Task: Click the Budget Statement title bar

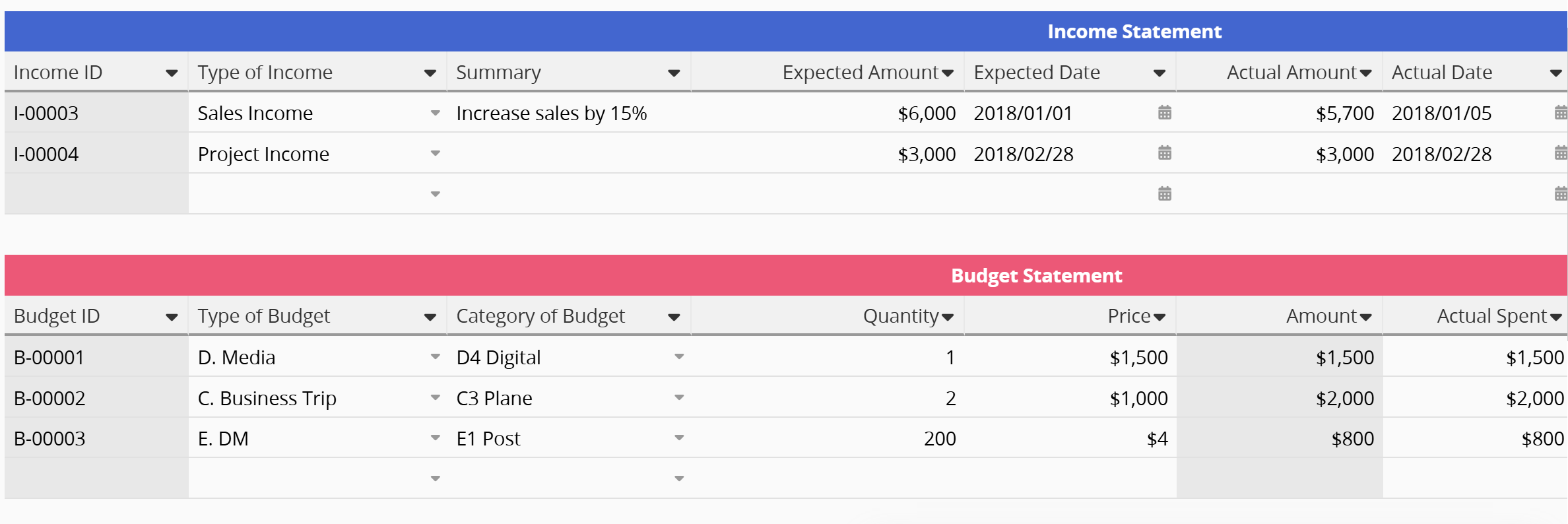Action: pos(786,275)
